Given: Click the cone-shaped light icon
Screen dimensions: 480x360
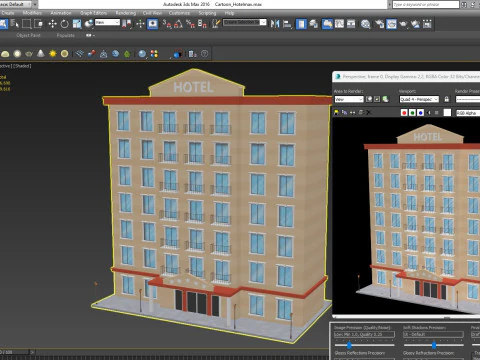Looking at the screenshot, I should click(41, 54).
